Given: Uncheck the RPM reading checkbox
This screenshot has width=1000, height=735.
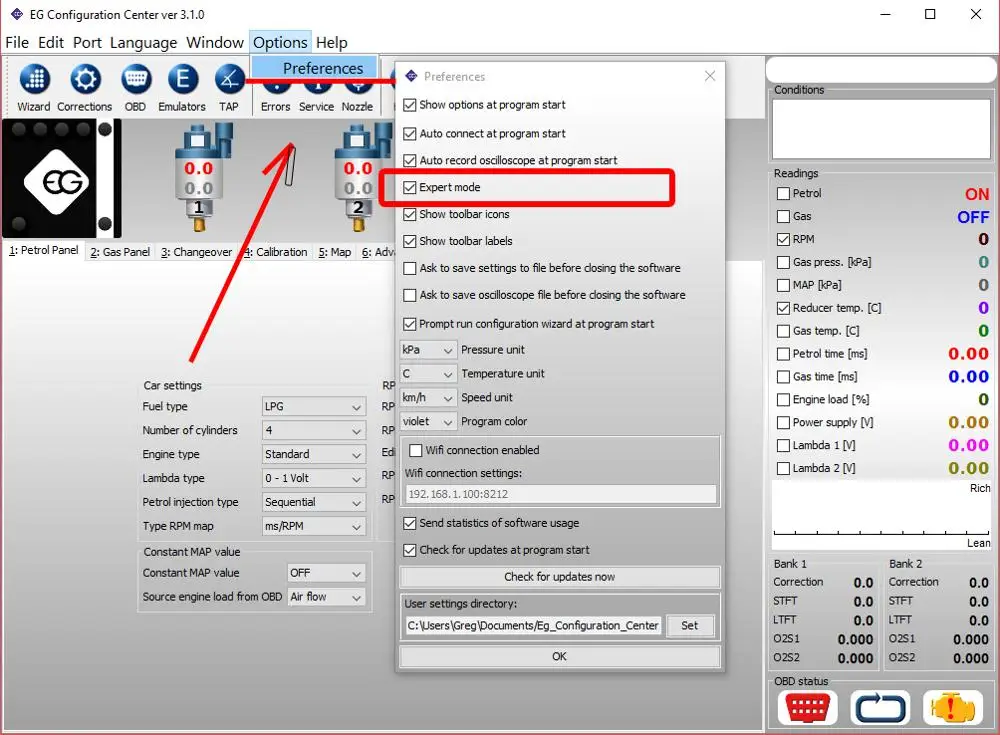Looking at the screenshot, I should (783, 239).
